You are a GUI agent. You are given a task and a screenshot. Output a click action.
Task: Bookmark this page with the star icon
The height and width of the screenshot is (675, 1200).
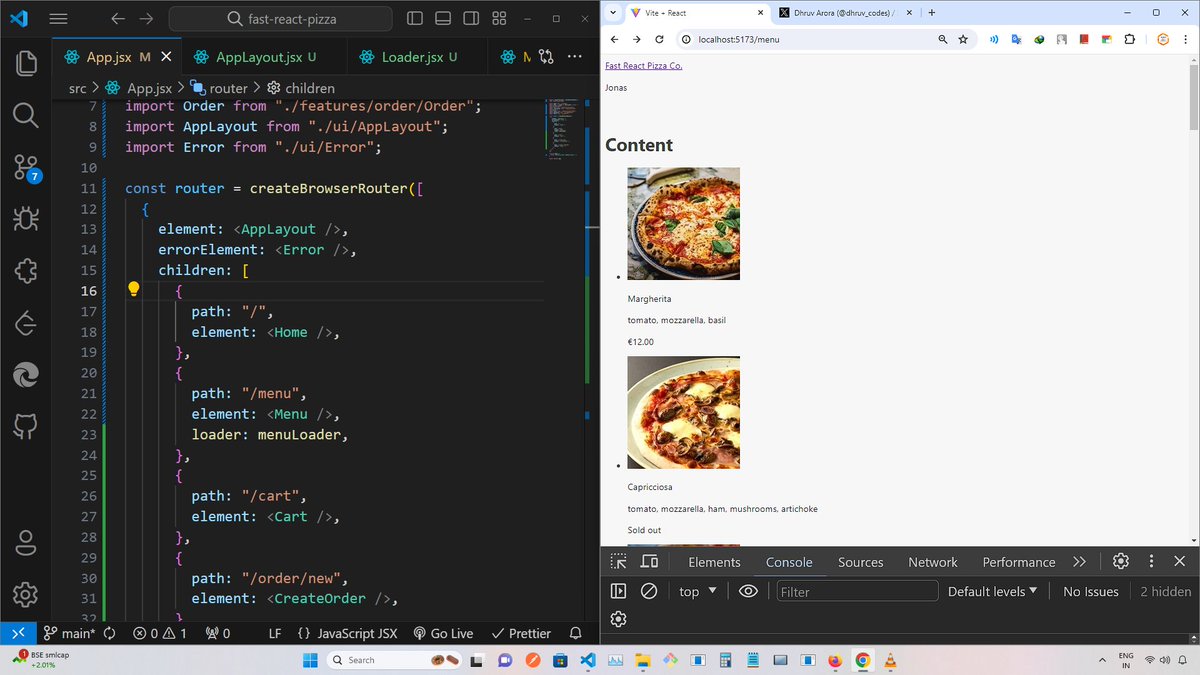(963, 39)
